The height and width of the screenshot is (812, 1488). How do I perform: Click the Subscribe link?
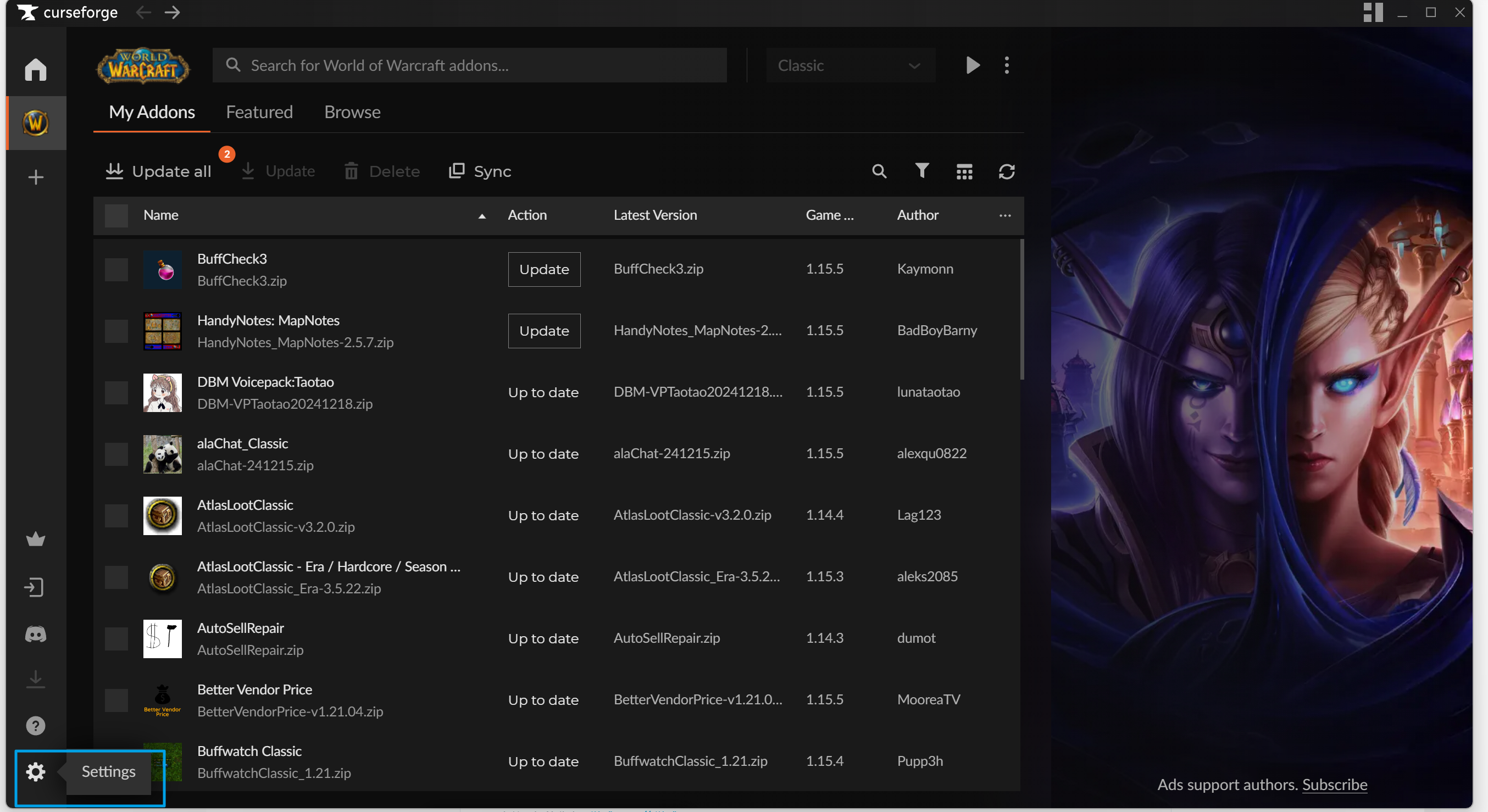click(x=1334, y=785)
